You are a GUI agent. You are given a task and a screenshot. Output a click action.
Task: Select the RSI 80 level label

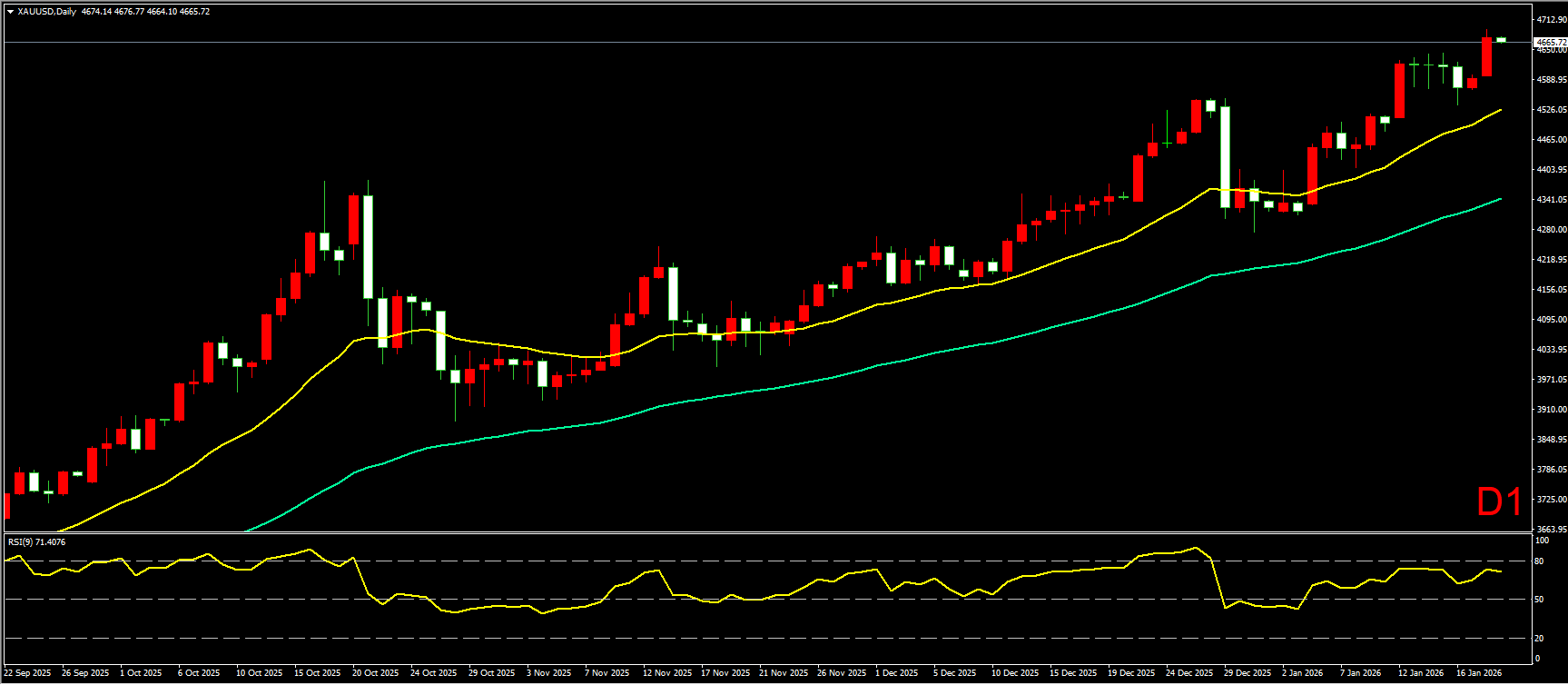pos(1539,561)
